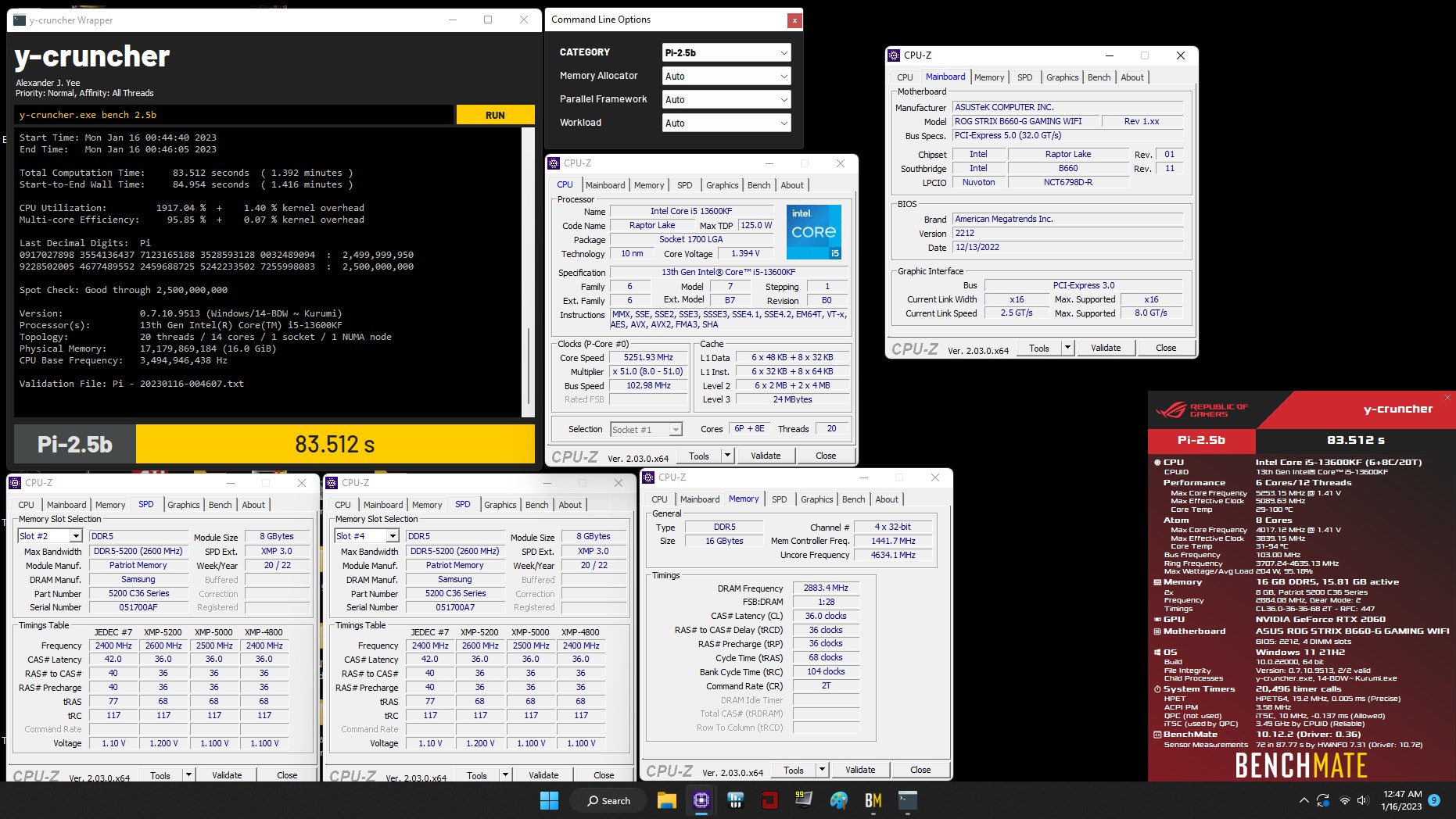Click title icon of CPU-Z Slot #4 window

click(x=332, y=483)
